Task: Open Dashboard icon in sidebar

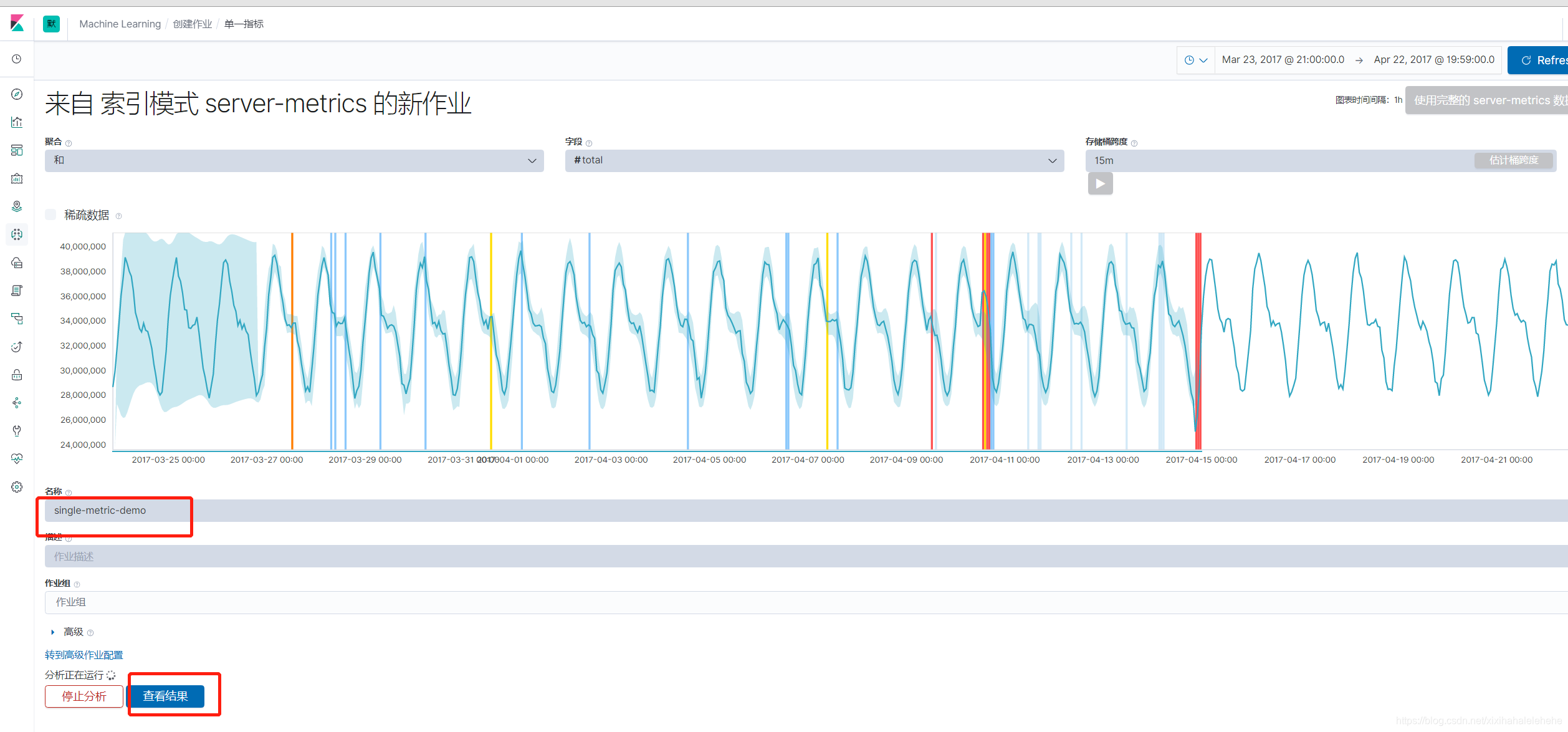Action: pyautogui.click(x=17, y=150)
